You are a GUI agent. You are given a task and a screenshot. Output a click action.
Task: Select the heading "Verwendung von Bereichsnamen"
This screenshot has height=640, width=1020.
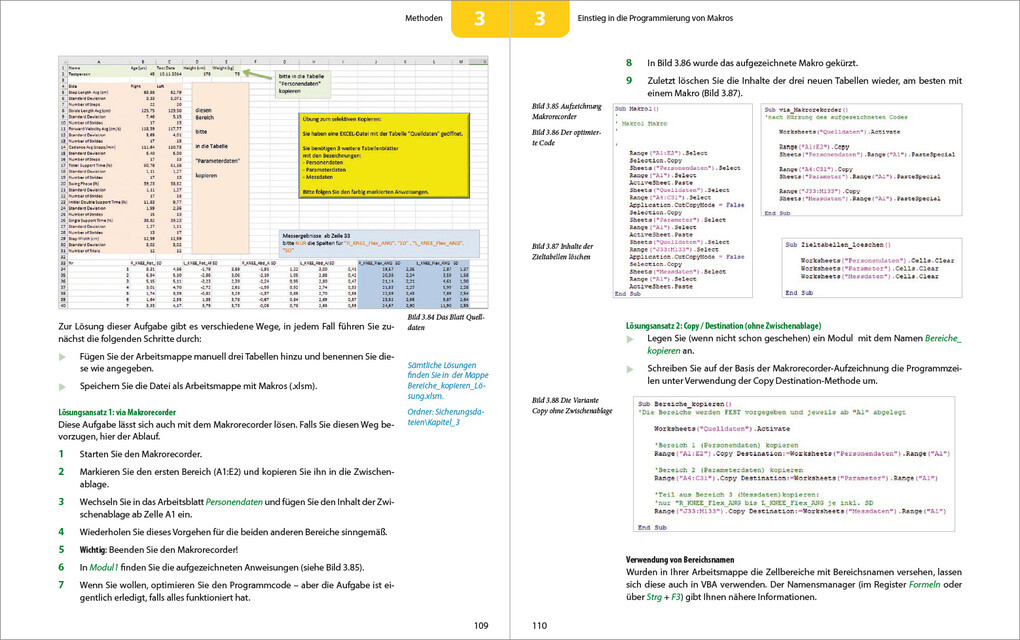pyautogui.click(x=680, y=559)
